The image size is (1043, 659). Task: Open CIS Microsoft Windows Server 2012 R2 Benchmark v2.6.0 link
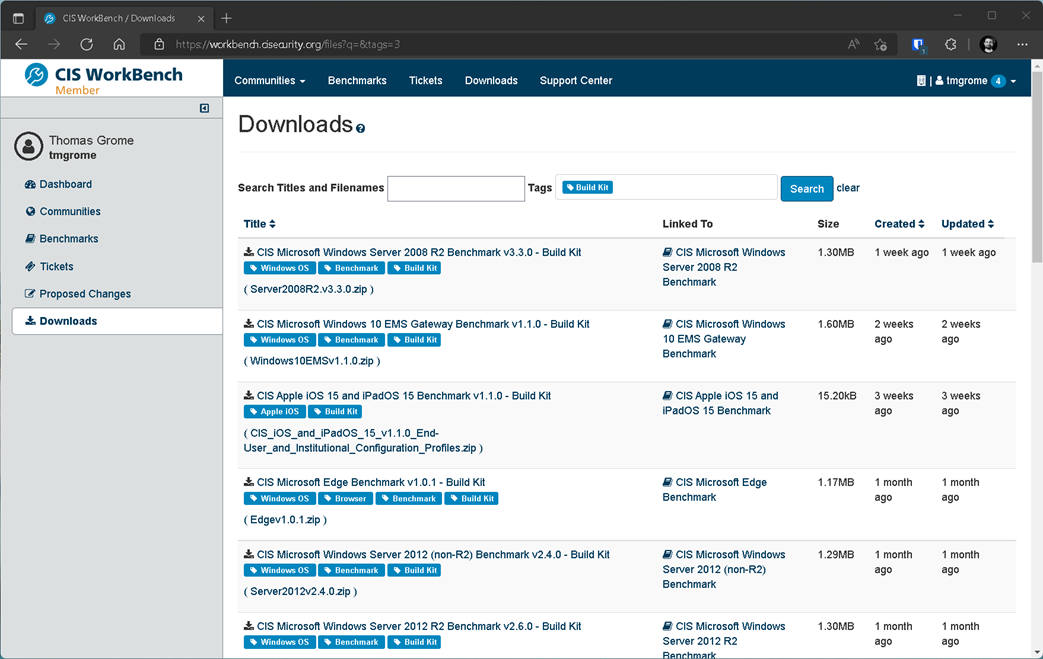point(419,626)
